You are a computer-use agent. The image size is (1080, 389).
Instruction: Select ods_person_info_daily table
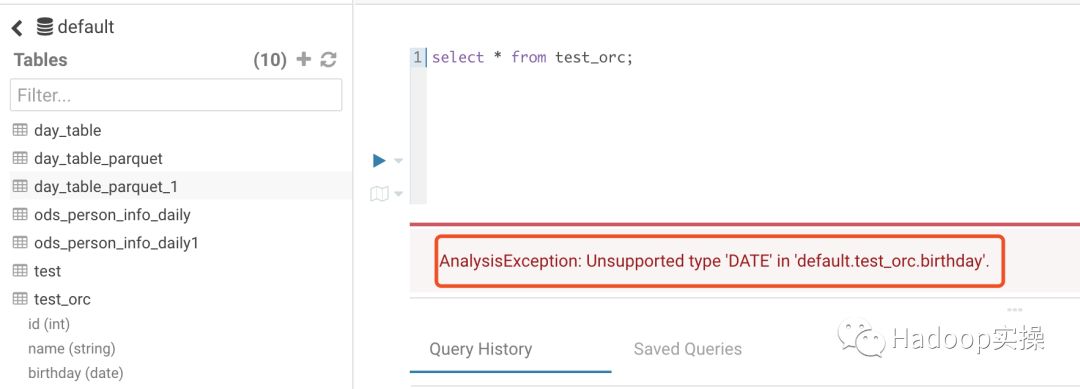tap(112, 215)
